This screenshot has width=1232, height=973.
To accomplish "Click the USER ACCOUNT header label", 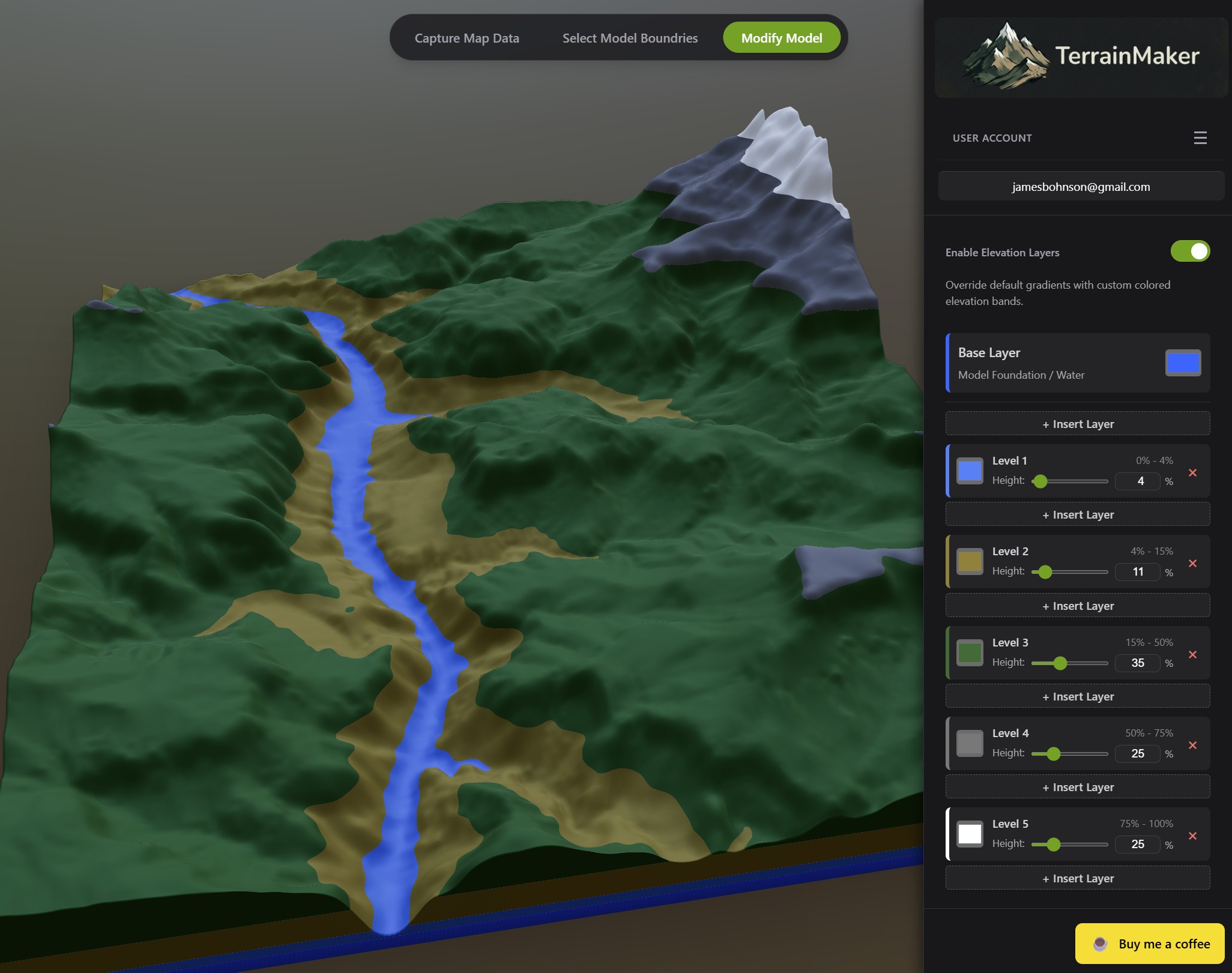I will (992, 138).
